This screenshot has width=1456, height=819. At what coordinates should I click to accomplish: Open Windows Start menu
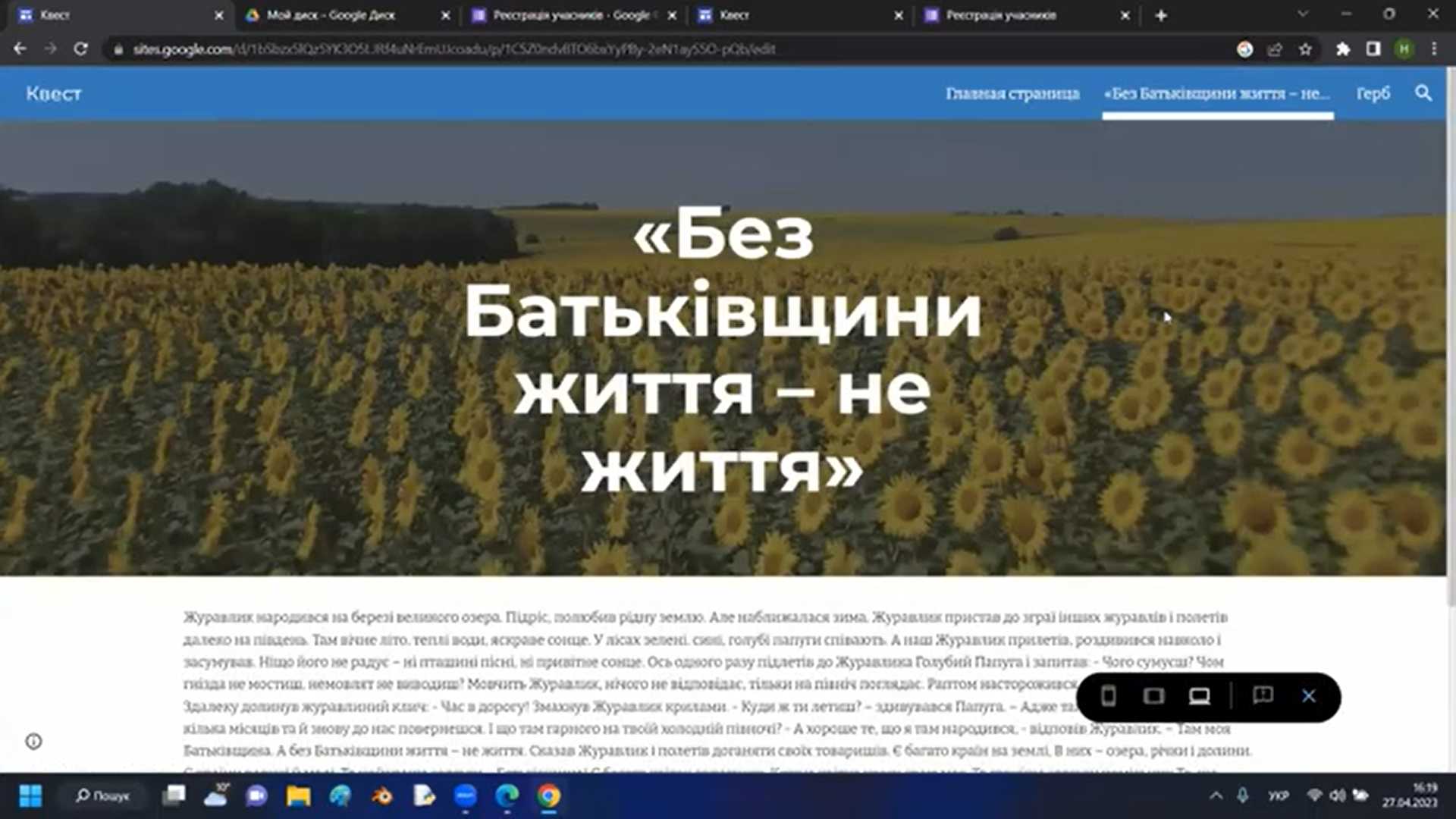(x=30, y=795)
